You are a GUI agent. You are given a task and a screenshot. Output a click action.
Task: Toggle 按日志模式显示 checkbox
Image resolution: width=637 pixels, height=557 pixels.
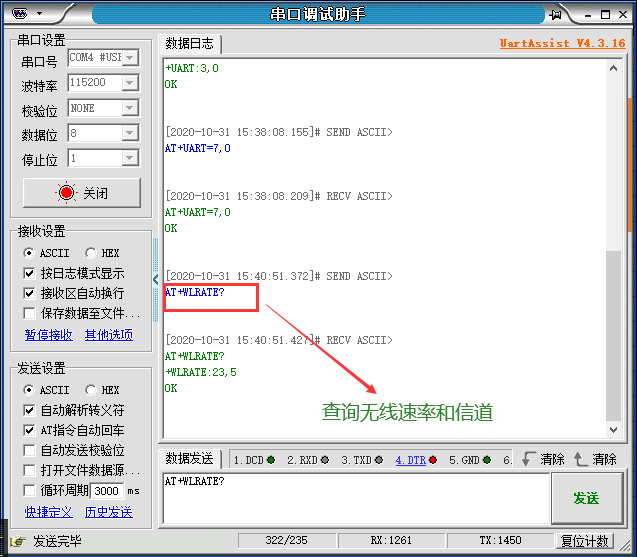click(x=29, y=273)
